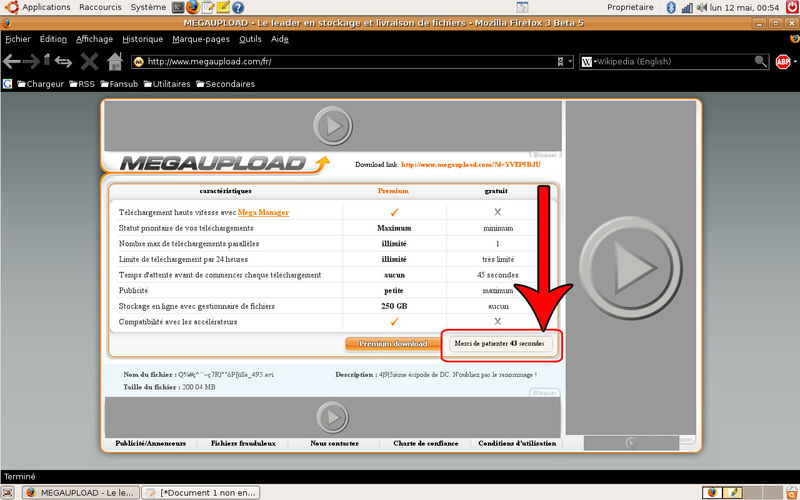Click into the address bar URL field
The height and width of the screenshot is (500, 800).
(x=351, y=62)
